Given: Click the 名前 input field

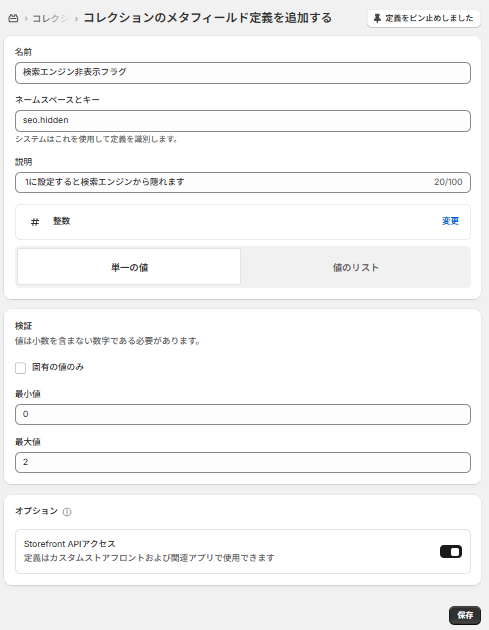Looking at the screenshot, I should (243, 73).
